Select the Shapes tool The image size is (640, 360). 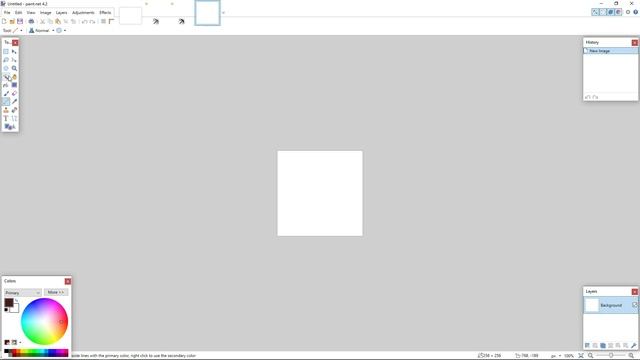click(x=9, y=127)
